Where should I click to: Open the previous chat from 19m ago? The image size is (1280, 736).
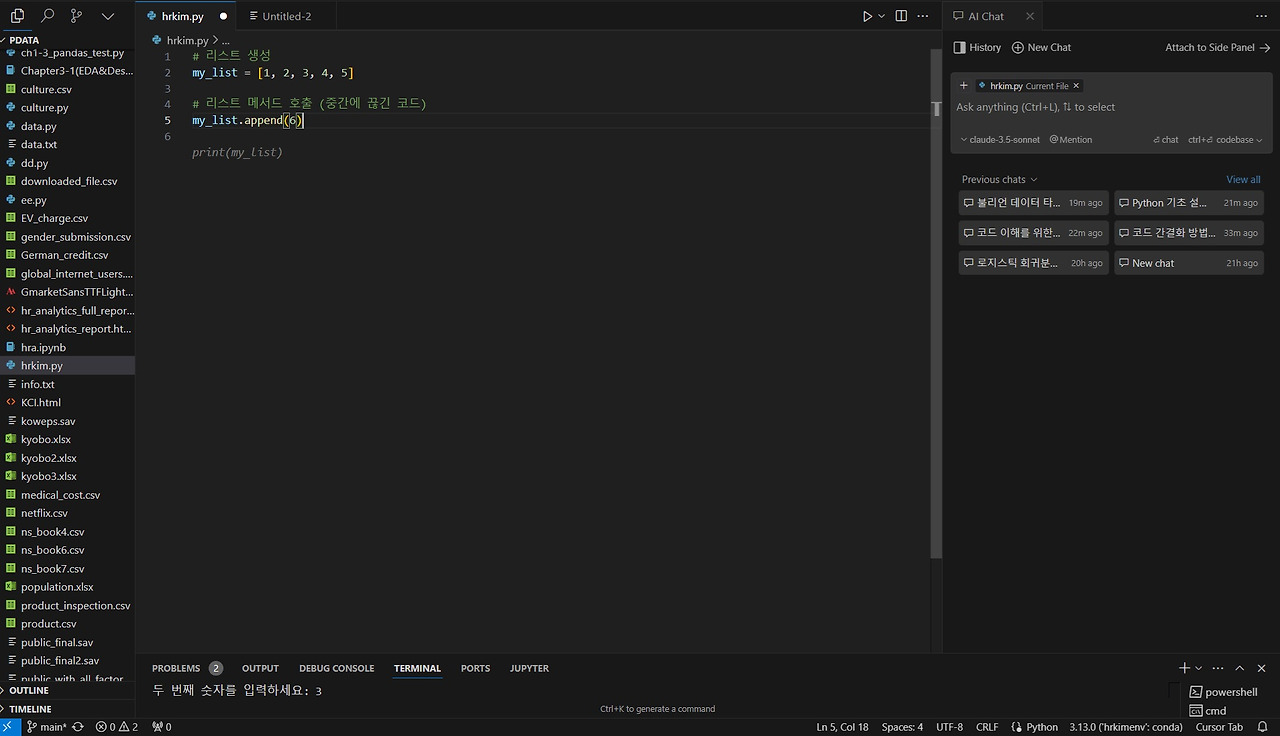coord(1033,203)
